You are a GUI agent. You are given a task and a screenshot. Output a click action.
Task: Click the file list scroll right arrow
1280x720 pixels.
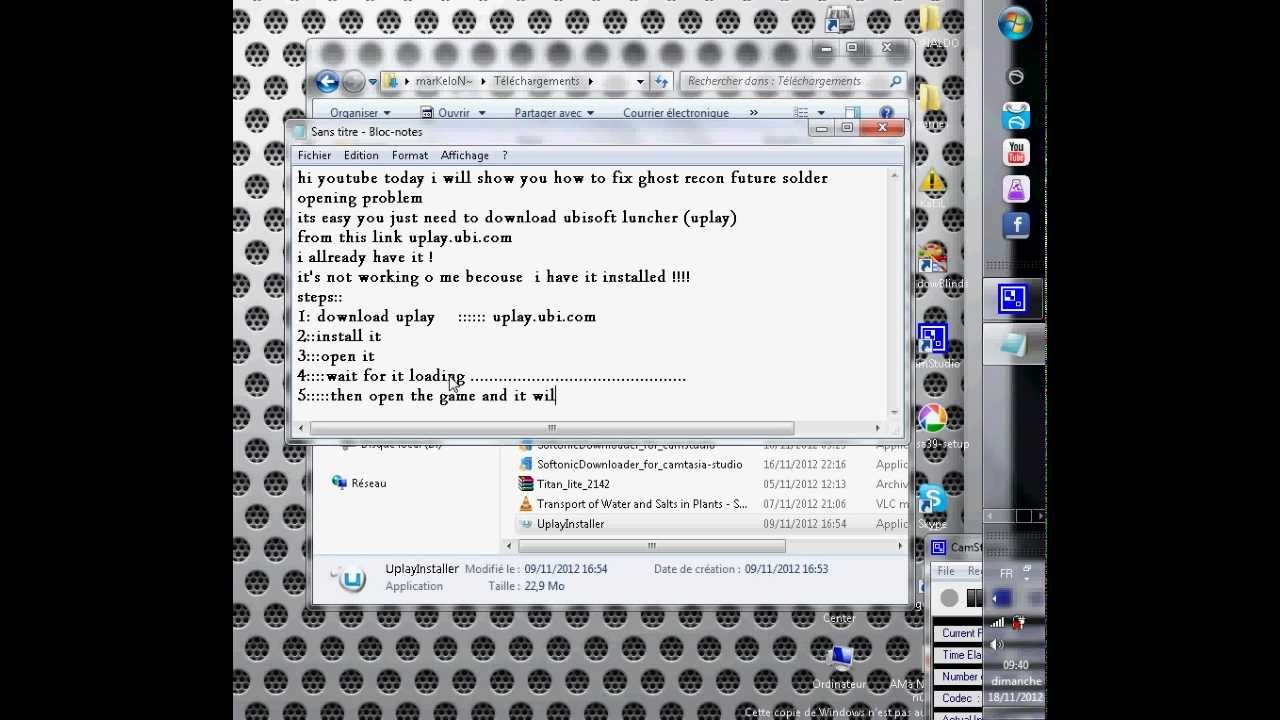[900, 546]
